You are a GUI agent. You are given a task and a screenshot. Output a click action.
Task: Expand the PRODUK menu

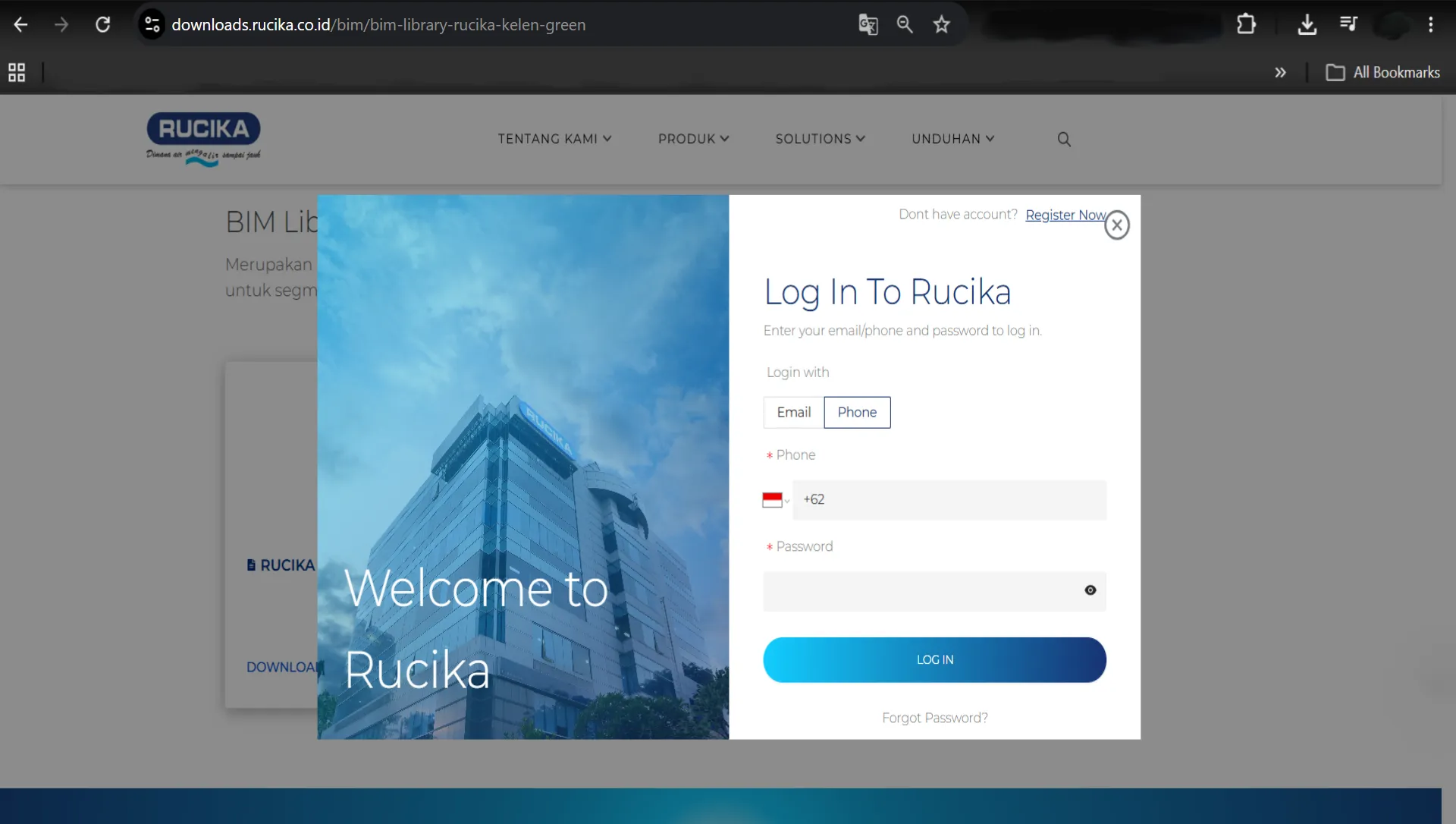coord(693,139)
